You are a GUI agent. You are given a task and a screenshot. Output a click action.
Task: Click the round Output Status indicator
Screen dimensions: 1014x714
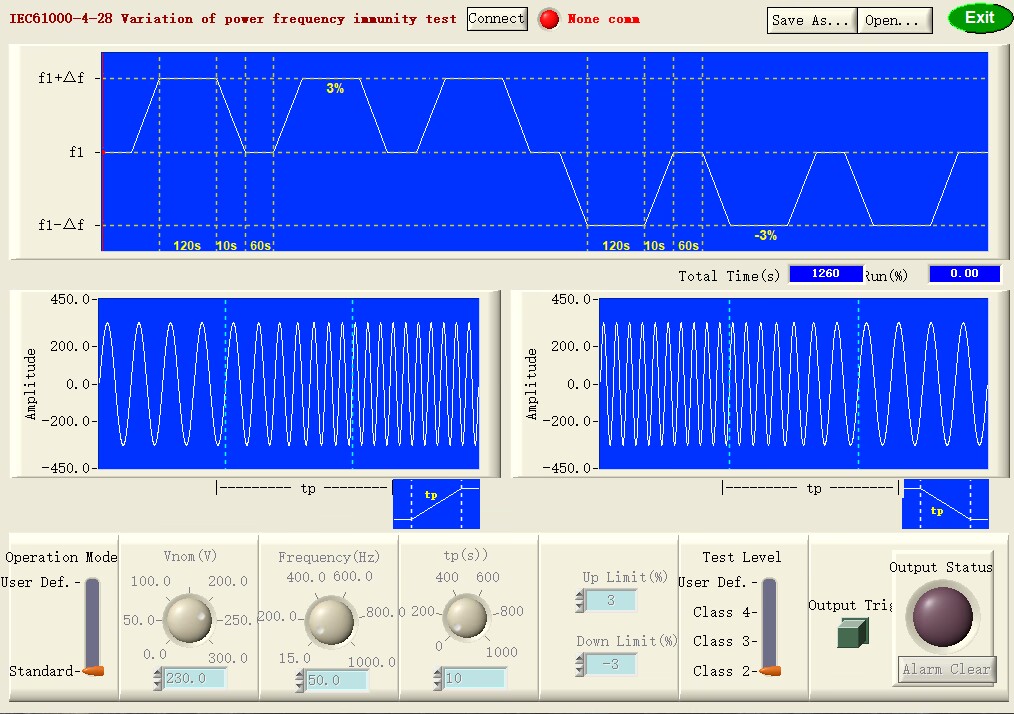[943, 616]
